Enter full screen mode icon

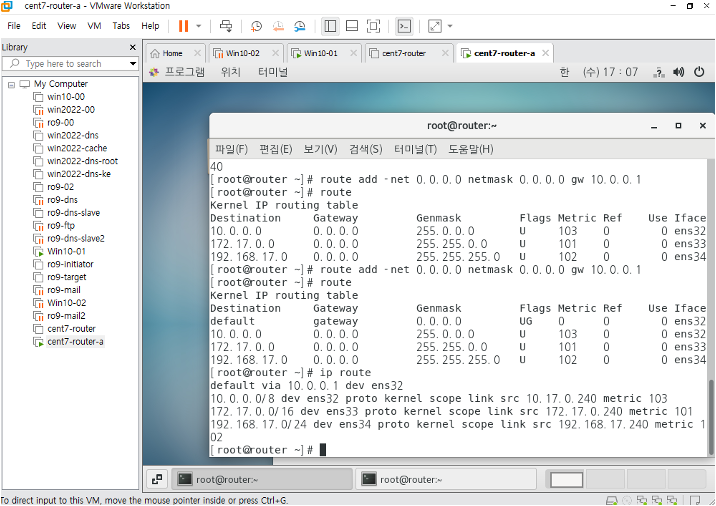click(x=374, y=26)
